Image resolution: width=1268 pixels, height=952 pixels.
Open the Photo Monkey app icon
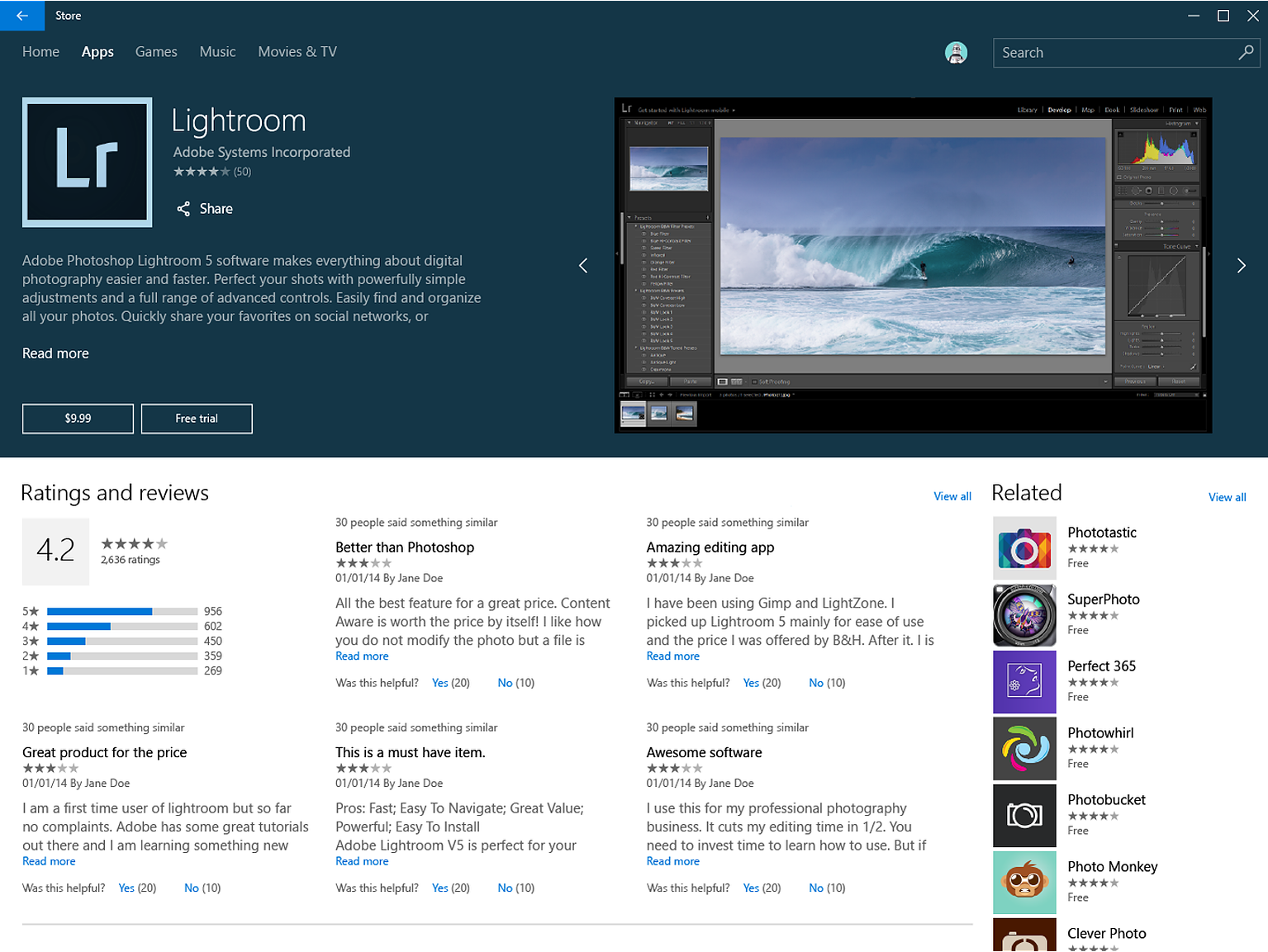[x=1024, y=883]
